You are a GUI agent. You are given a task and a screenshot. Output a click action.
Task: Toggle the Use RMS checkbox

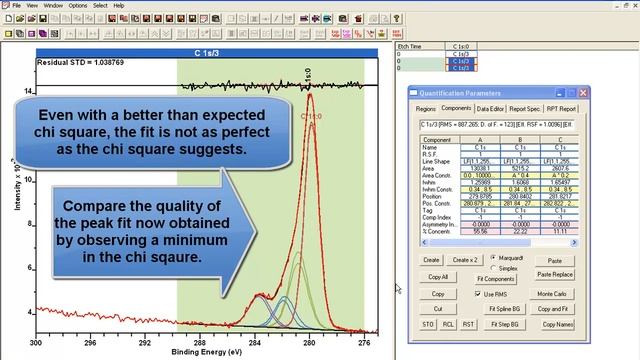tap(478, 294)
